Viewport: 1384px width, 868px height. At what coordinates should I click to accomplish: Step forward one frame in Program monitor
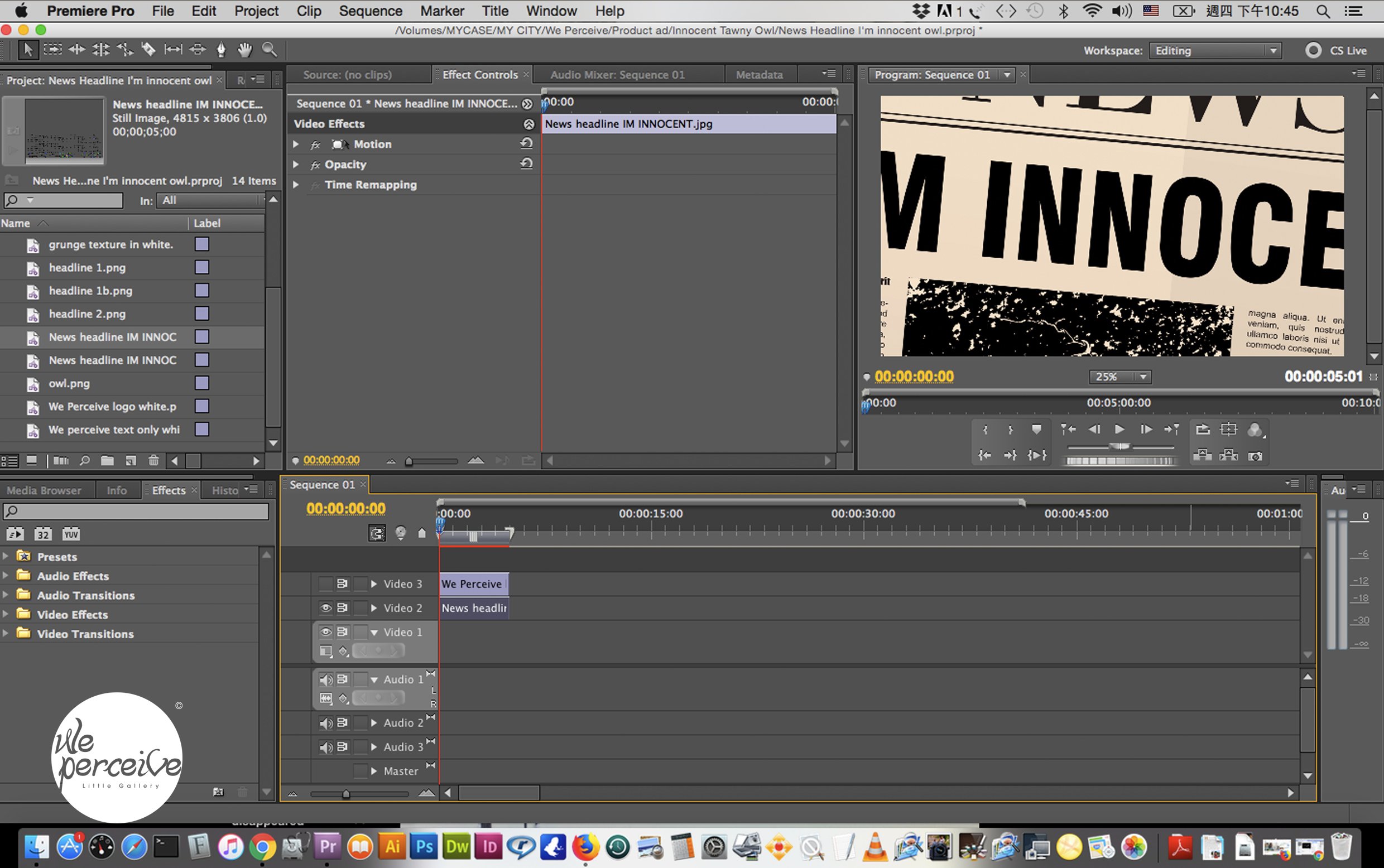point(1146,430)
